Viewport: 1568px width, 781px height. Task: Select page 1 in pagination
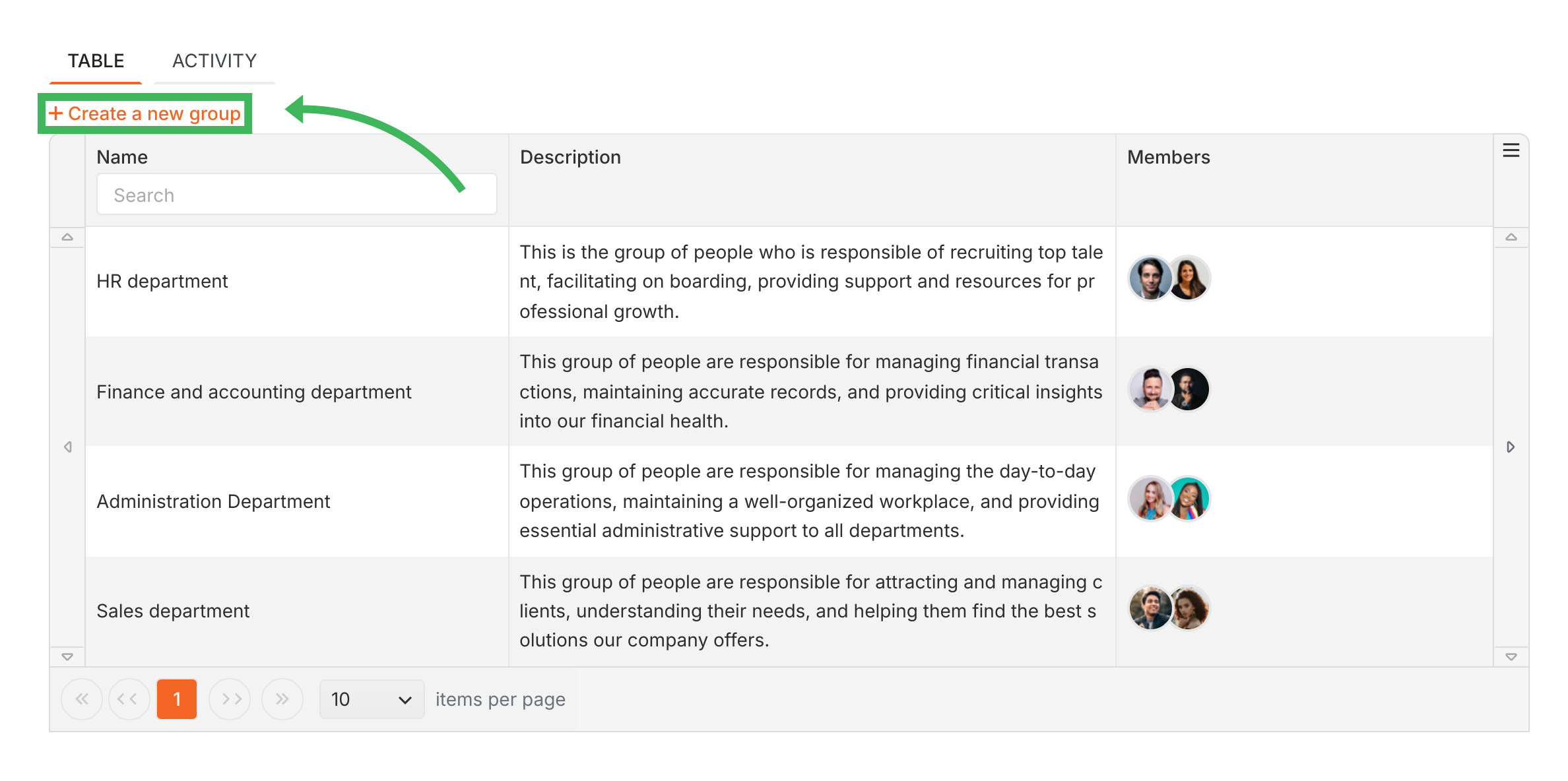[x=177, y=699]
